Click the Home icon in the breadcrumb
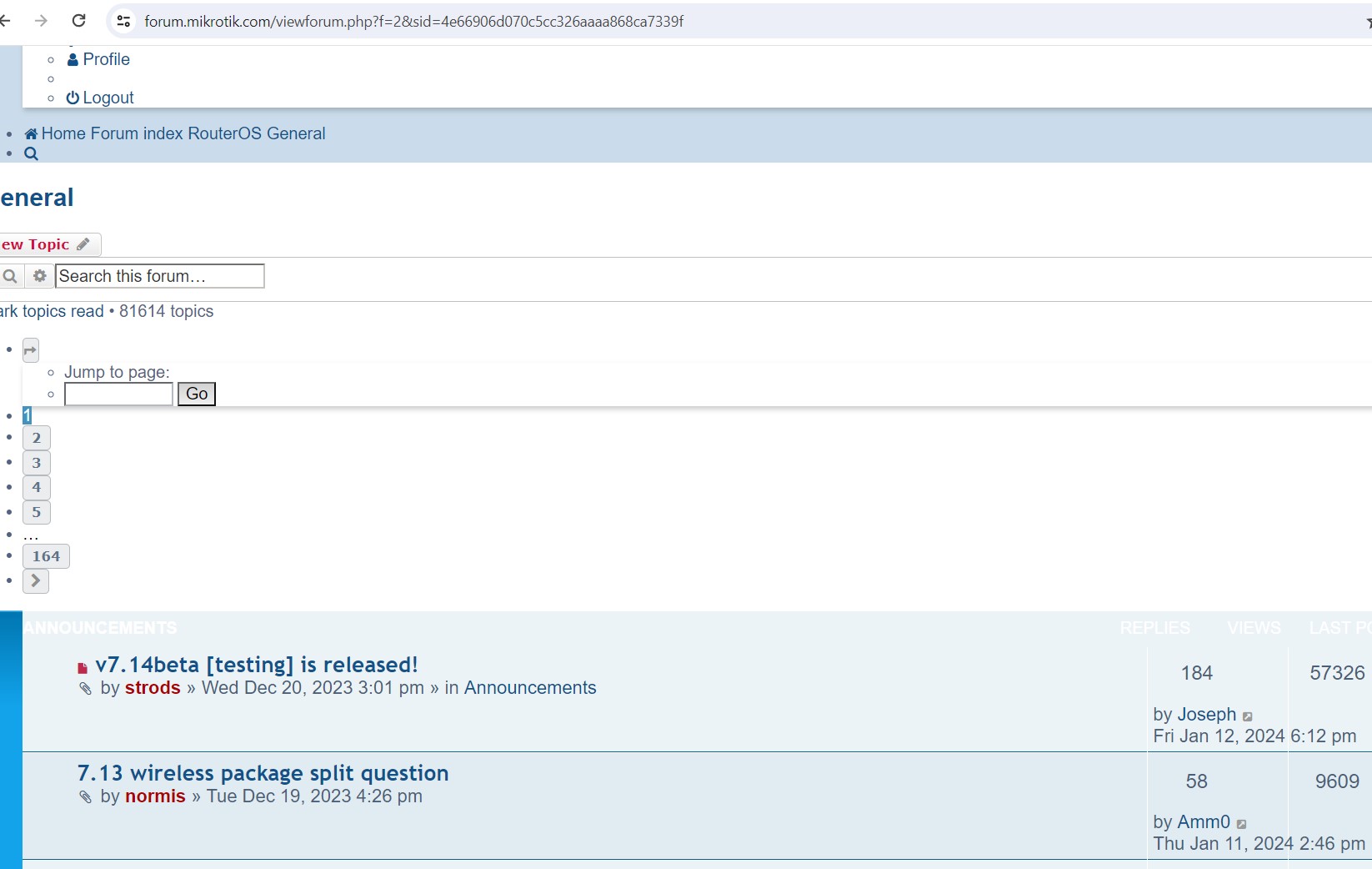The height and width of the screenshot is (869, 1372). (31, 133)
